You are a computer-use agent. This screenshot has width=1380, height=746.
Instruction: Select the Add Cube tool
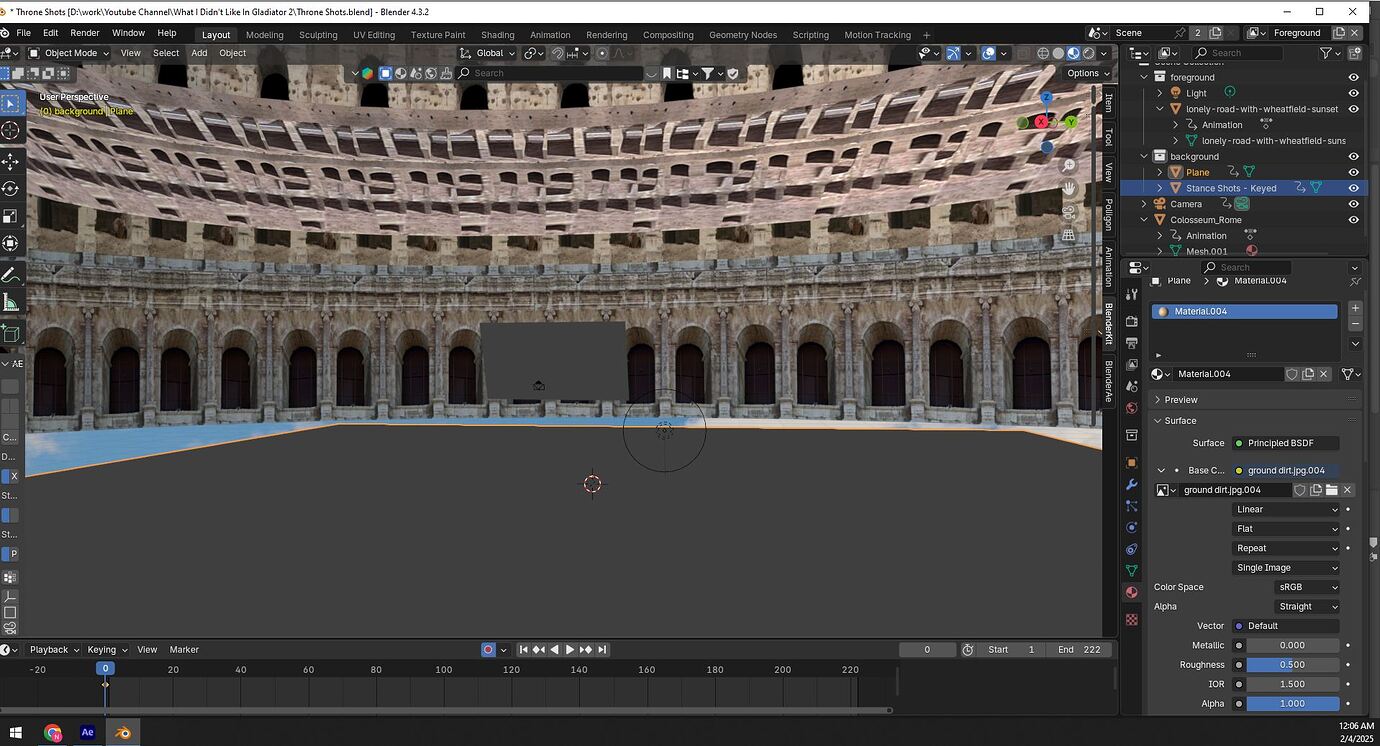click(x=10, y=333)
